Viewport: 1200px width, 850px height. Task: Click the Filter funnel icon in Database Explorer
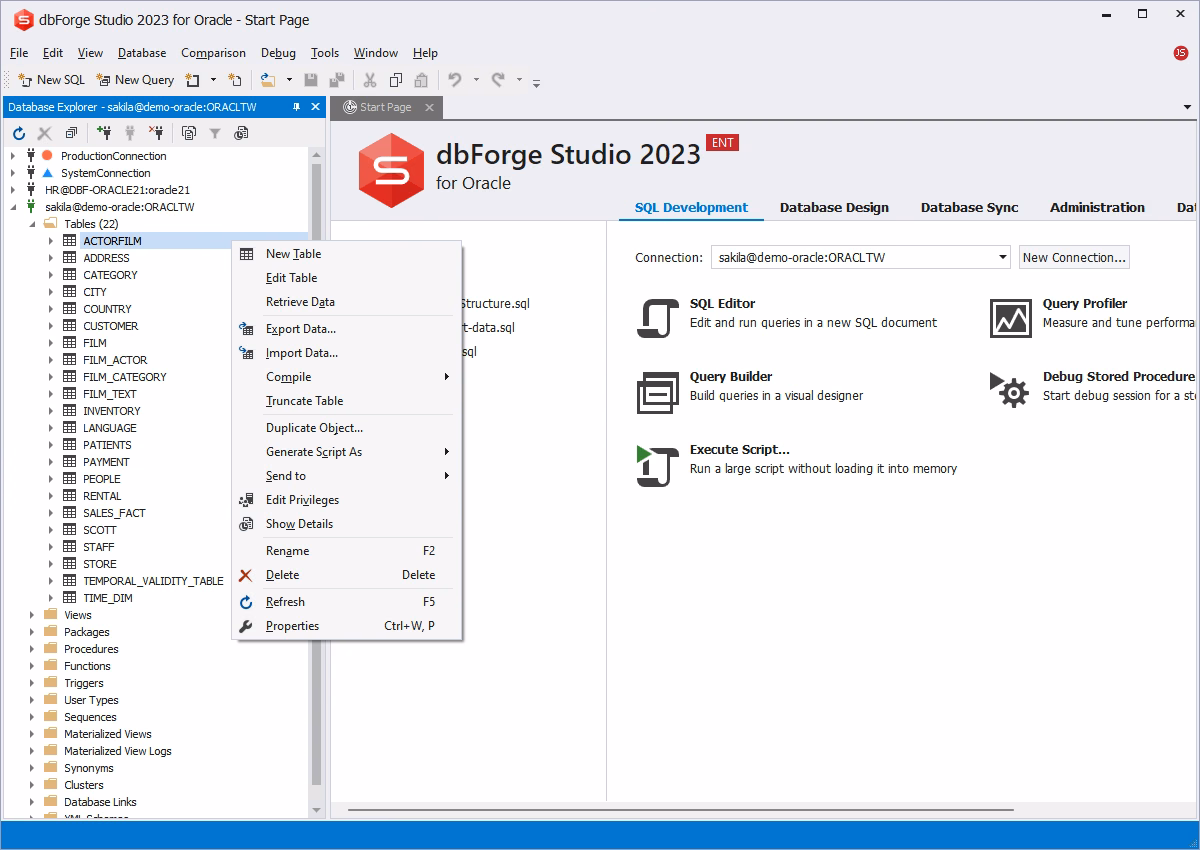(215, 133)
